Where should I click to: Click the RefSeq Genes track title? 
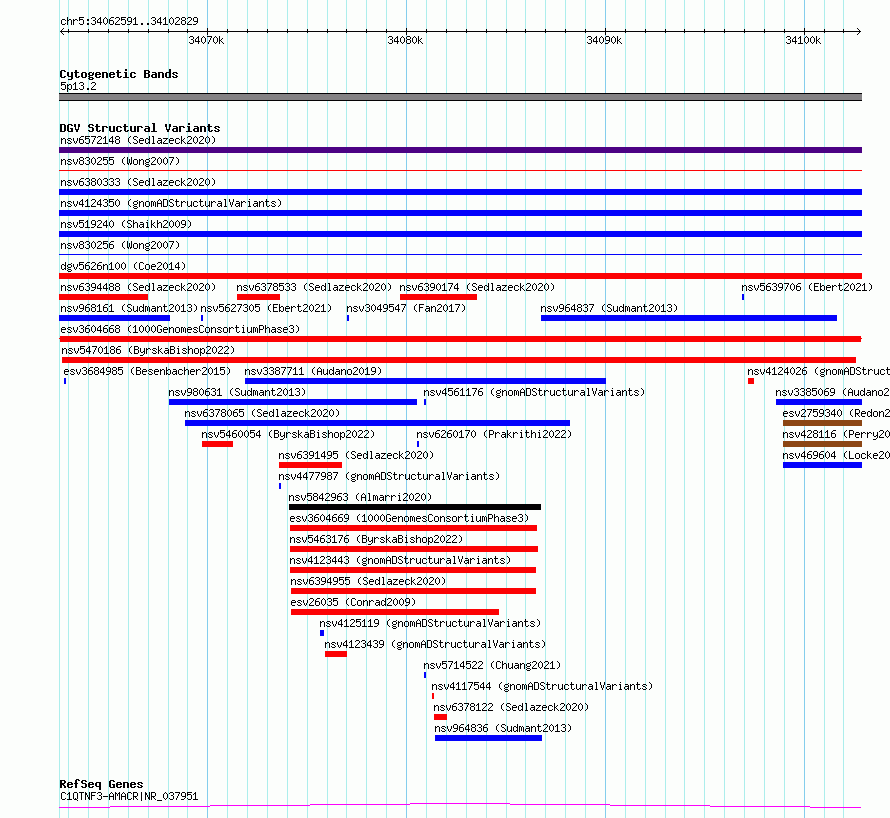101,784
